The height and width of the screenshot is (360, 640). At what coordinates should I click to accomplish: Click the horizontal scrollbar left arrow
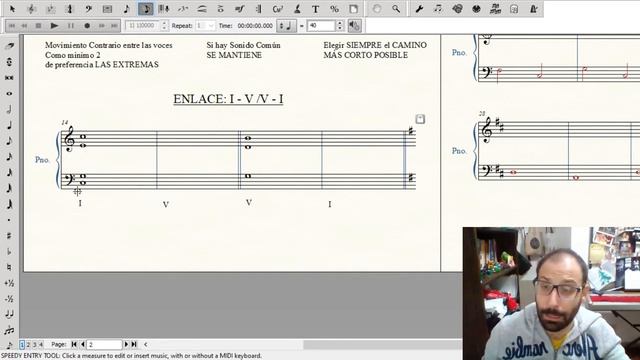(145, 344)
